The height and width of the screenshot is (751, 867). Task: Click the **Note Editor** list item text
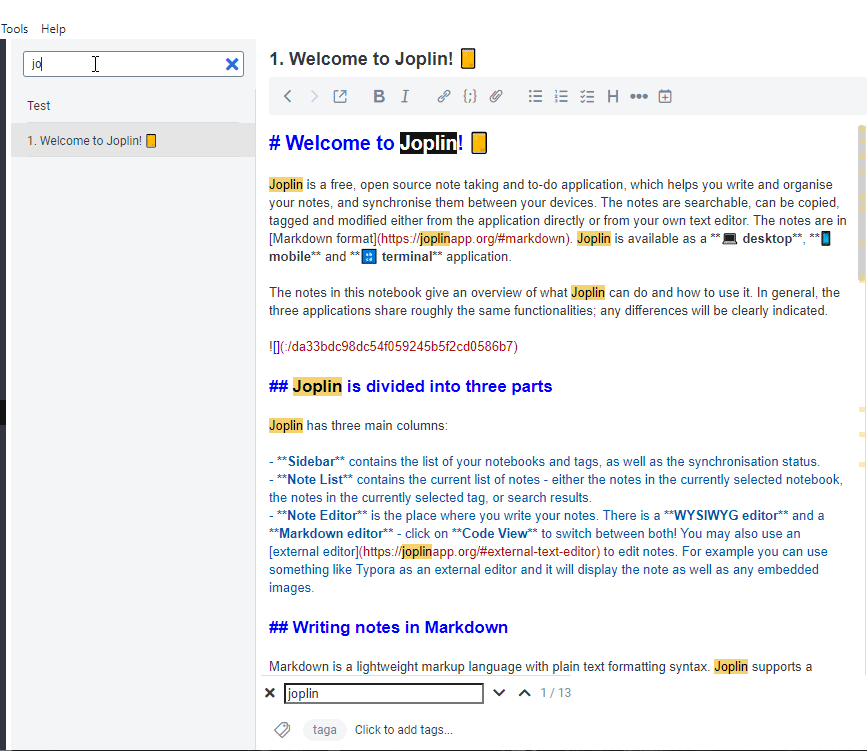(x=549, y=551)
